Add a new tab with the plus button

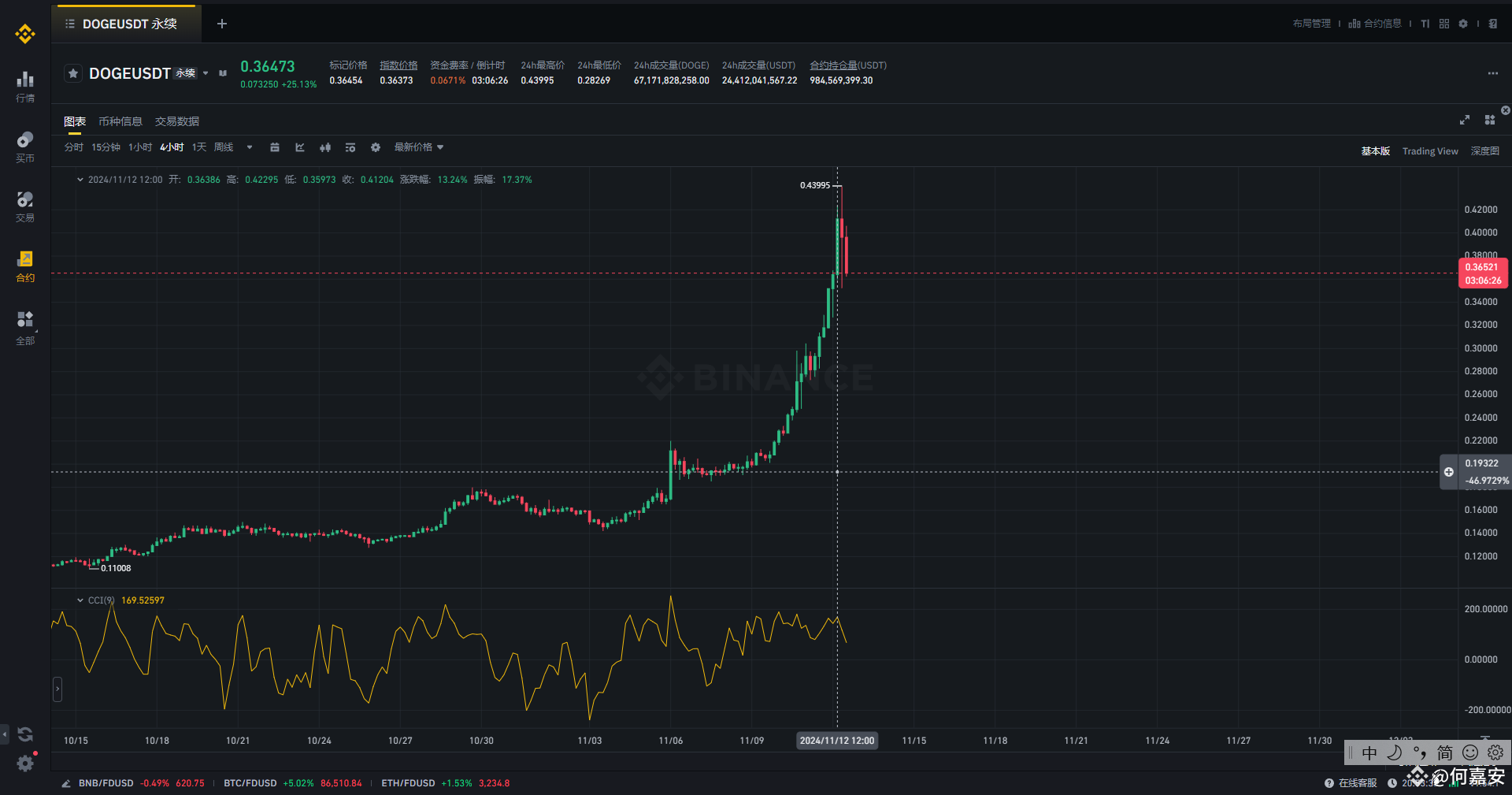[x=222, y=24]
